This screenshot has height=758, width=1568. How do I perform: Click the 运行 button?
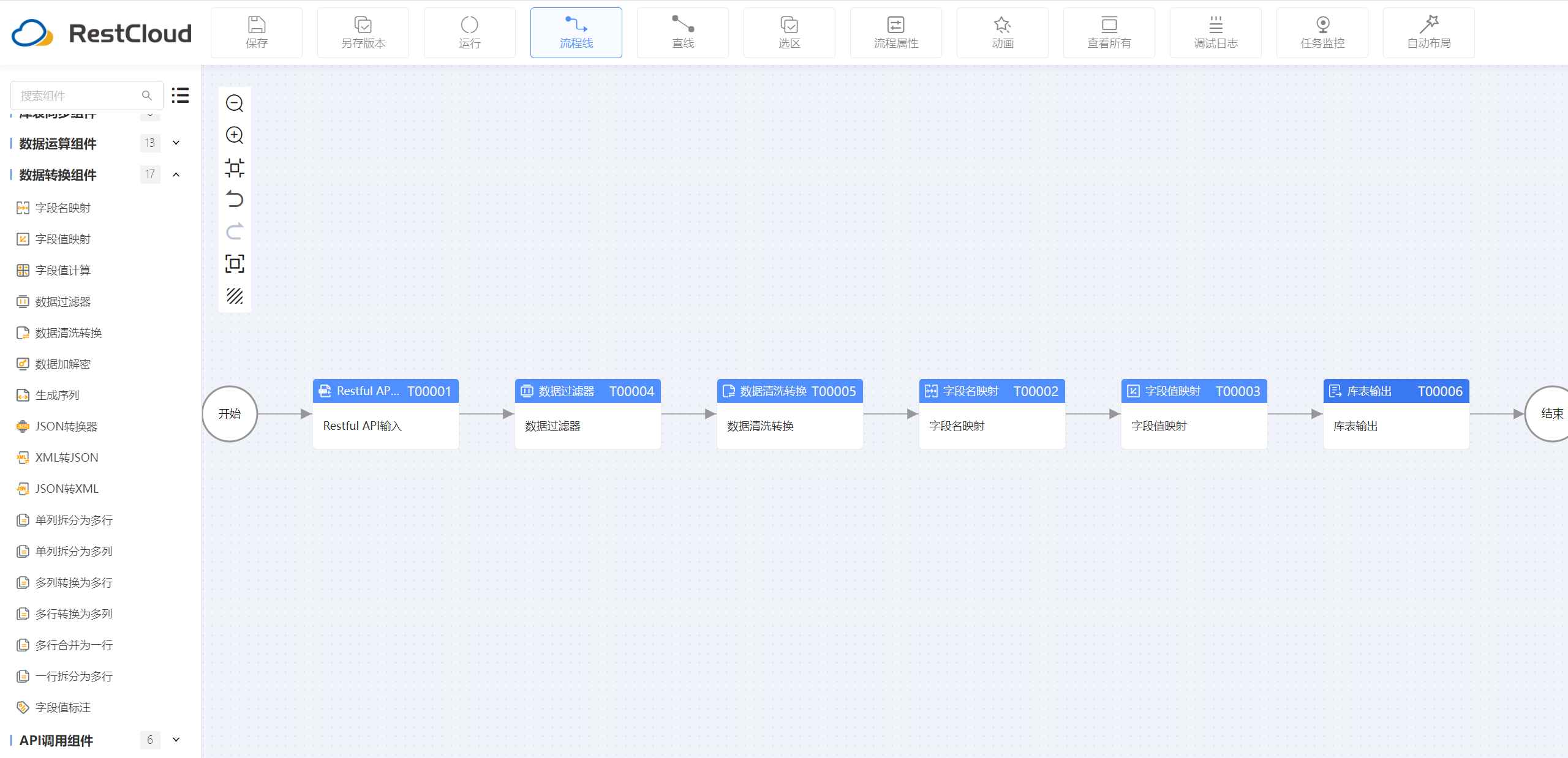pos(469,32)
